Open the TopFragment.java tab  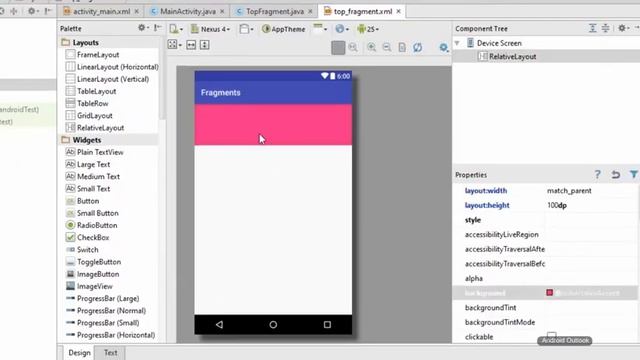(274, 11)
